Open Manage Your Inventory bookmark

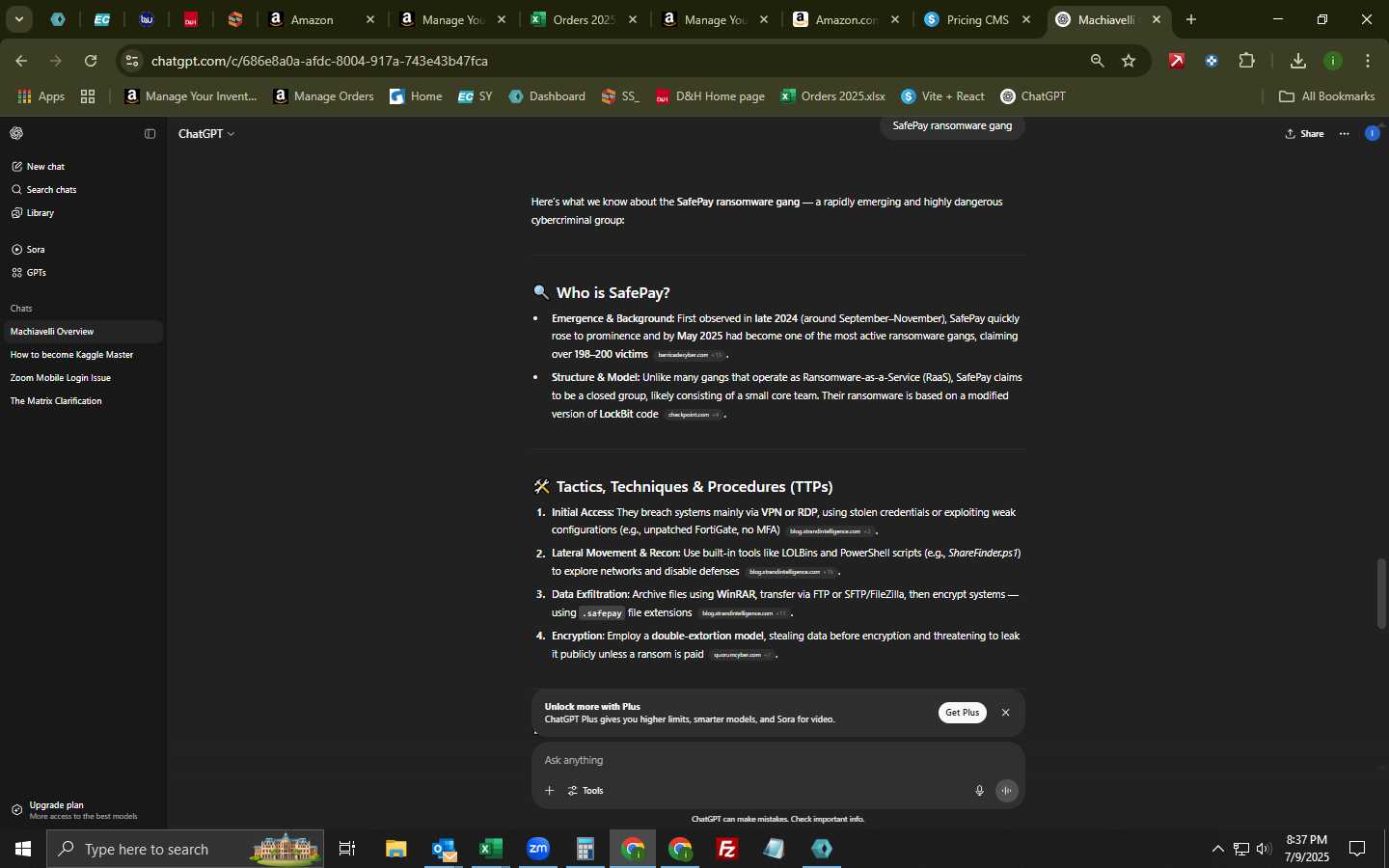(x=191, y=96)
